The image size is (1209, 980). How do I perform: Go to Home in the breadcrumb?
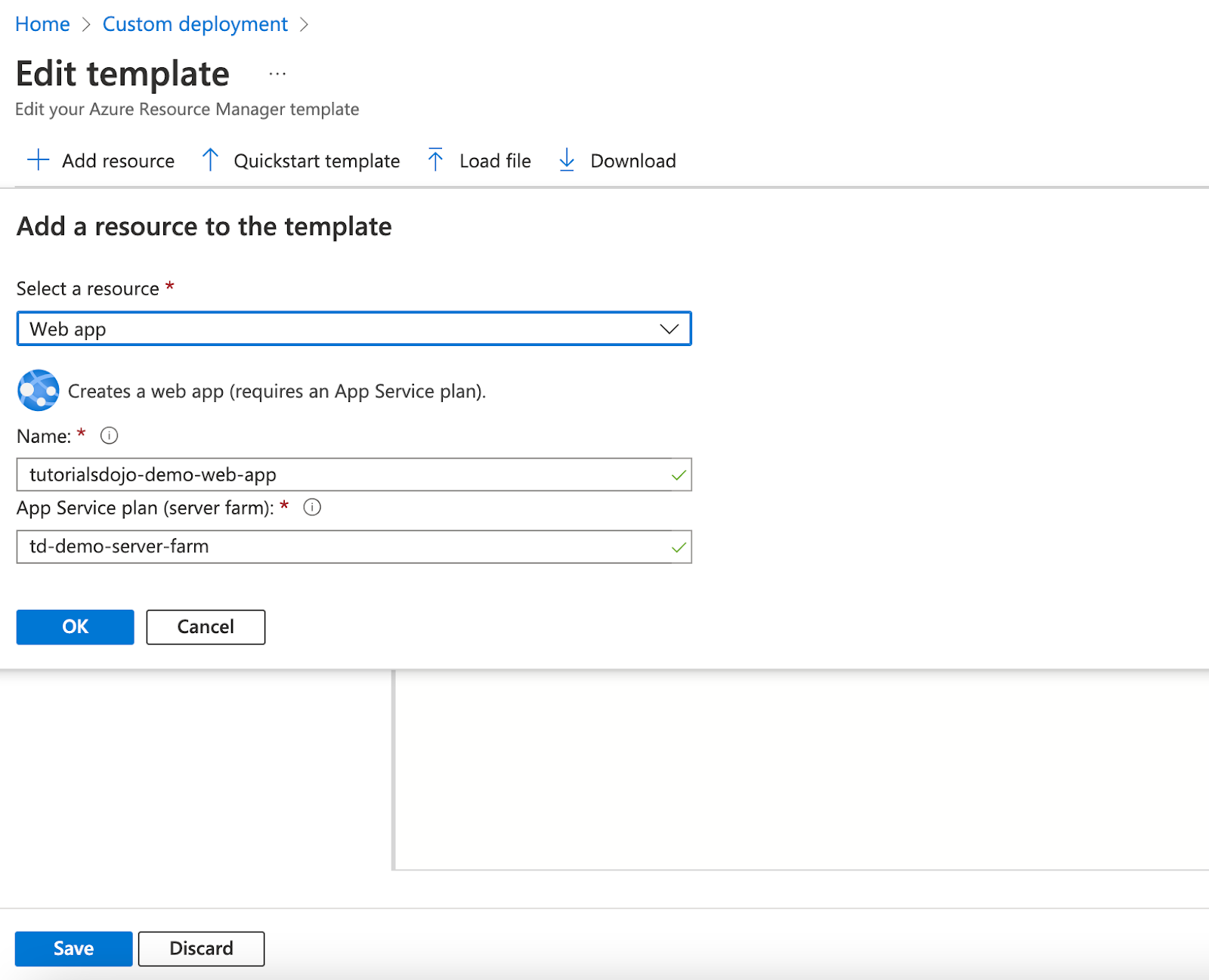point(42,24)
